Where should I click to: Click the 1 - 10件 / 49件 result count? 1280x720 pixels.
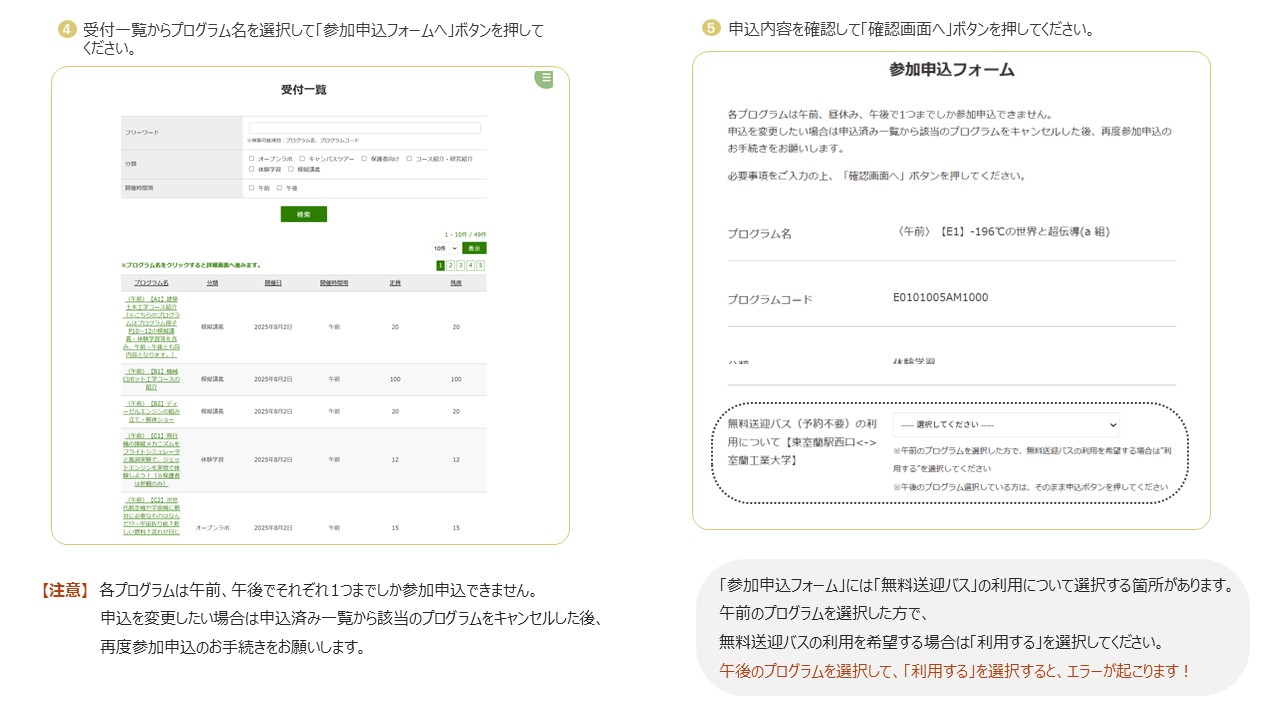[465, 234]
